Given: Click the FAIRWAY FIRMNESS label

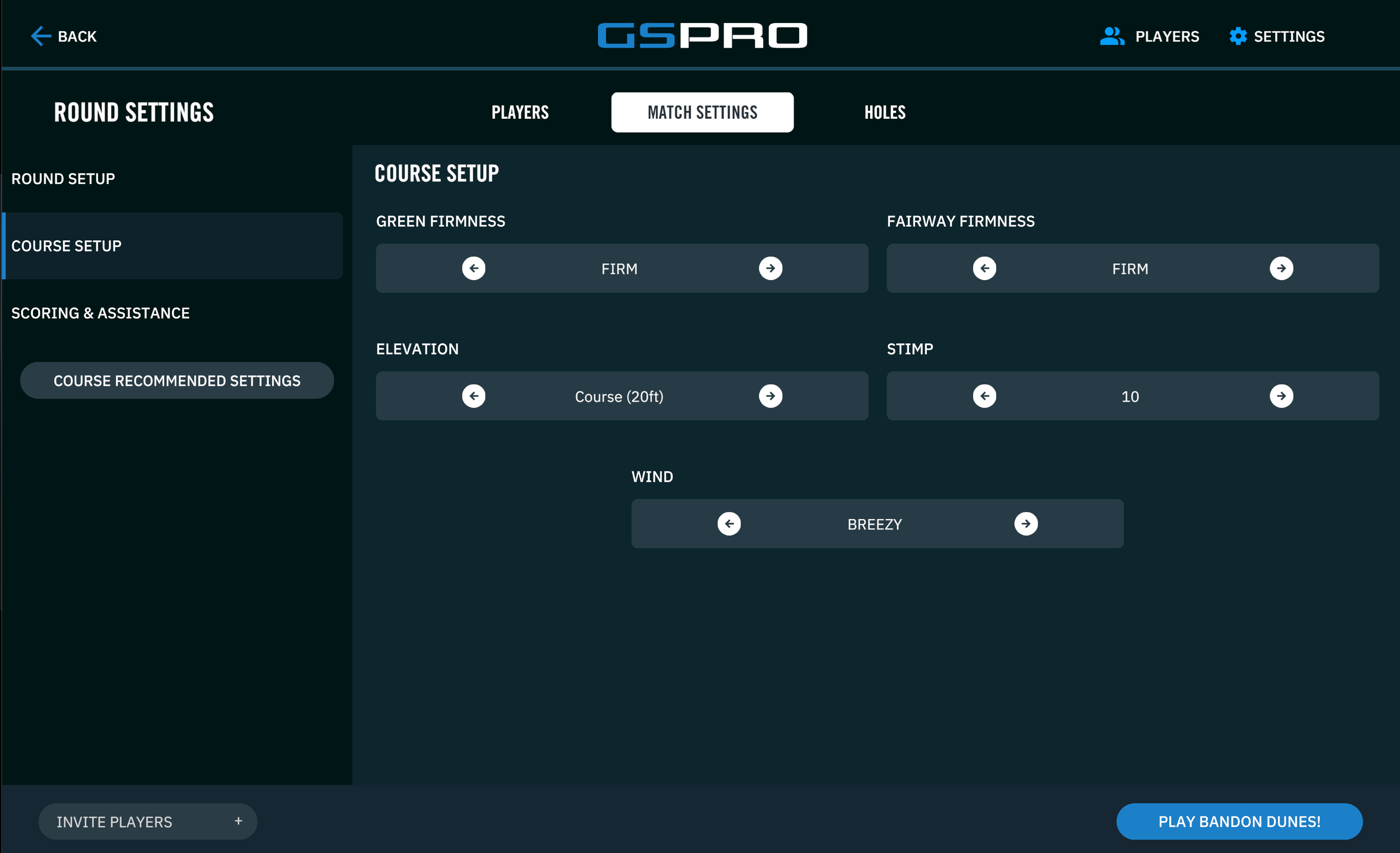Looking at the screenshot, I should 960,221.
